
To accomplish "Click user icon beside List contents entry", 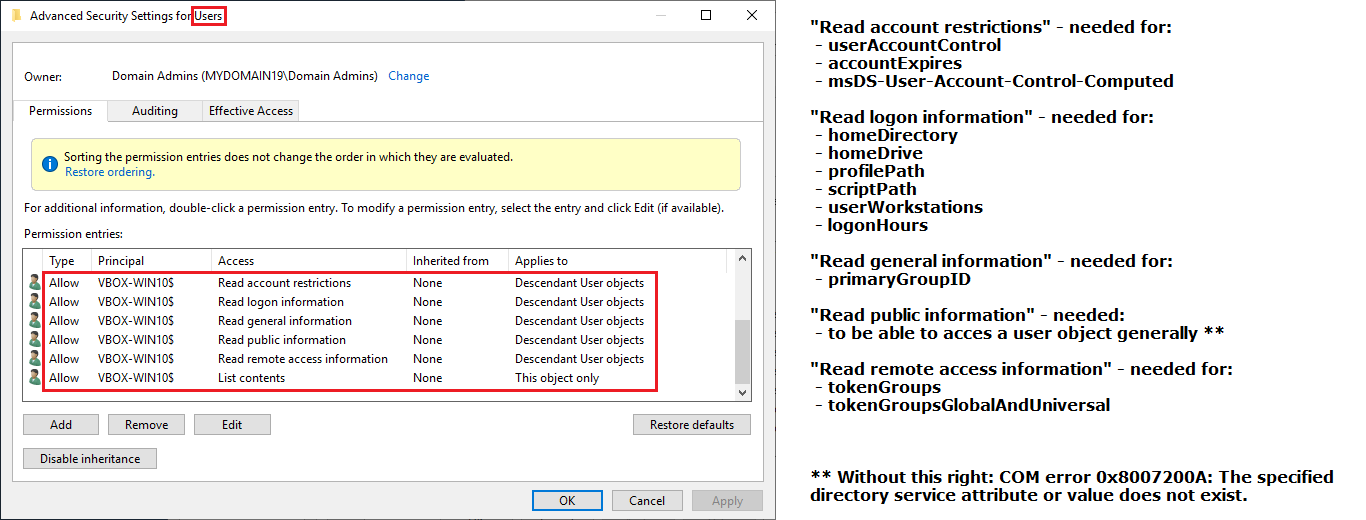I will pos(35,378).
